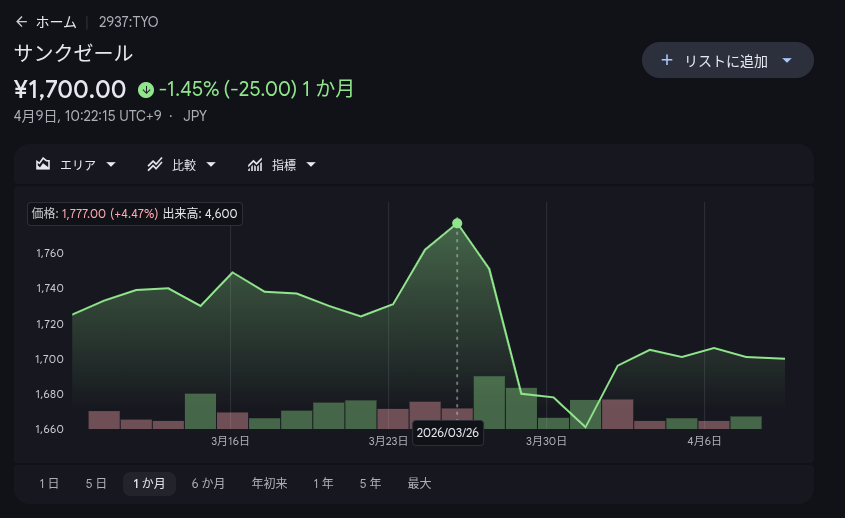Click the indicators chart icon
The width and height of the screenshot is (845, 518).
coord(255,165)
